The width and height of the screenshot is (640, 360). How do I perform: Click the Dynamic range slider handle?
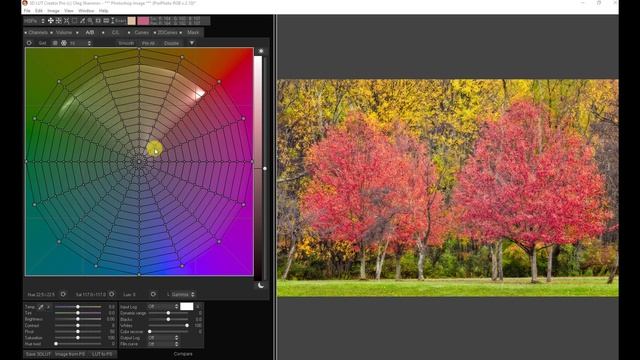click(x=168, y=313)
